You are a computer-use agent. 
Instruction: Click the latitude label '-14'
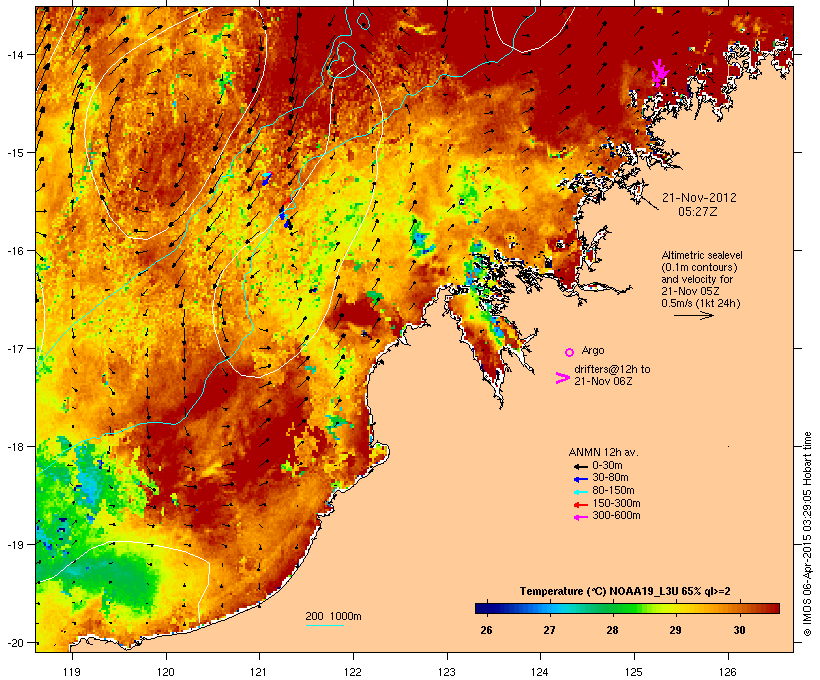[15, 54]
